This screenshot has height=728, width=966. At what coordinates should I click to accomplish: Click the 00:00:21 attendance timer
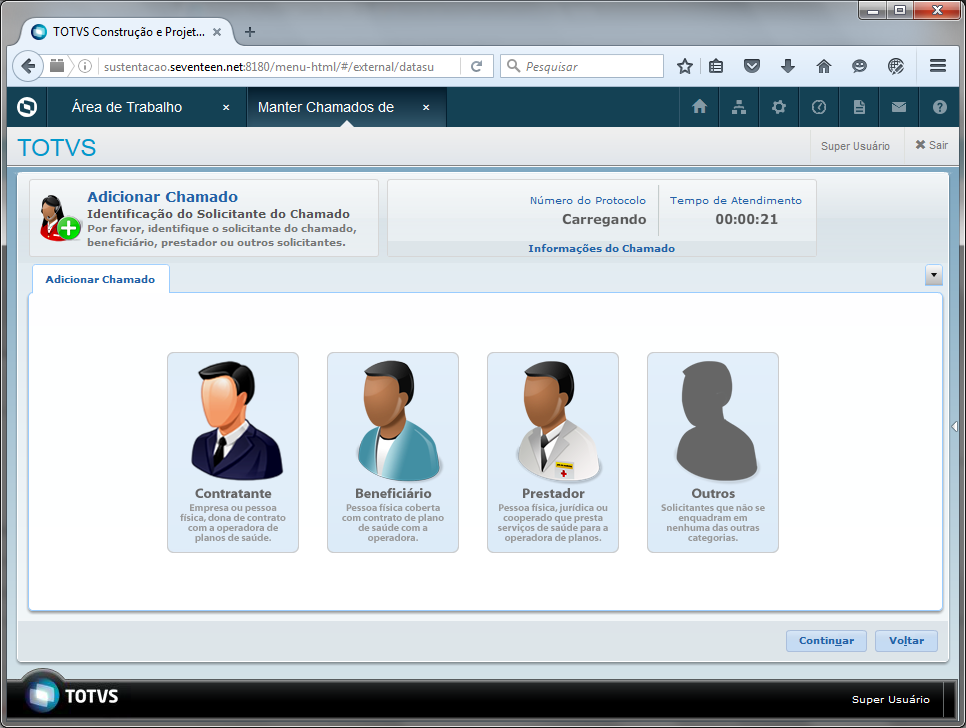[746, 219]
